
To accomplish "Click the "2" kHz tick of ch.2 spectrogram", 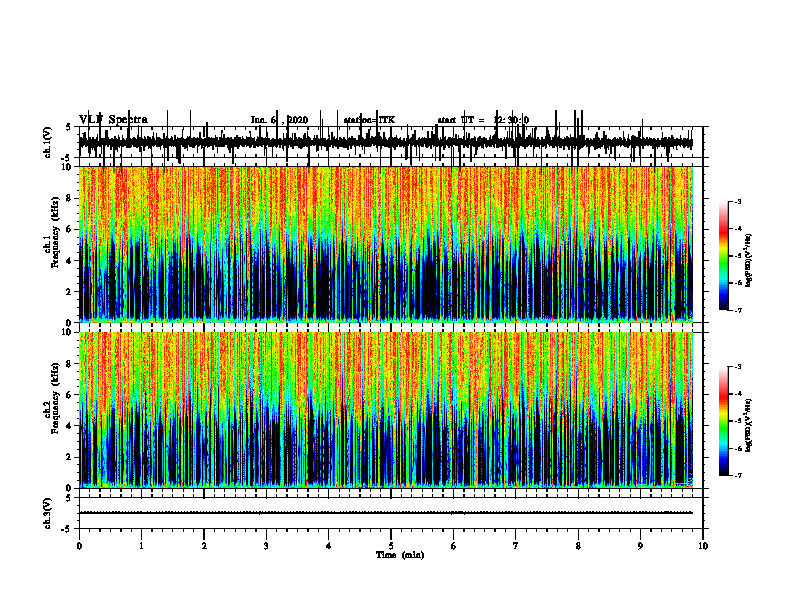I will click(69, 457).
